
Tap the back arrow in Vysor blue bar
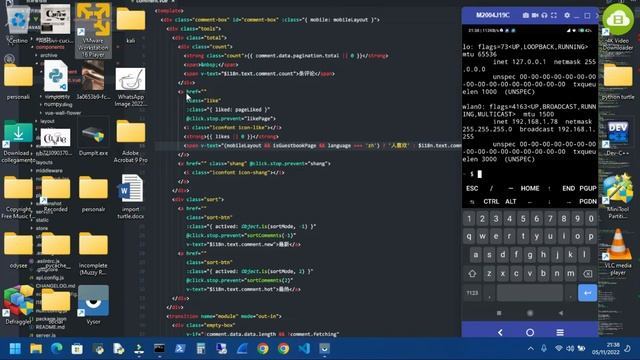pyautogui.click(x=500, y=332)
